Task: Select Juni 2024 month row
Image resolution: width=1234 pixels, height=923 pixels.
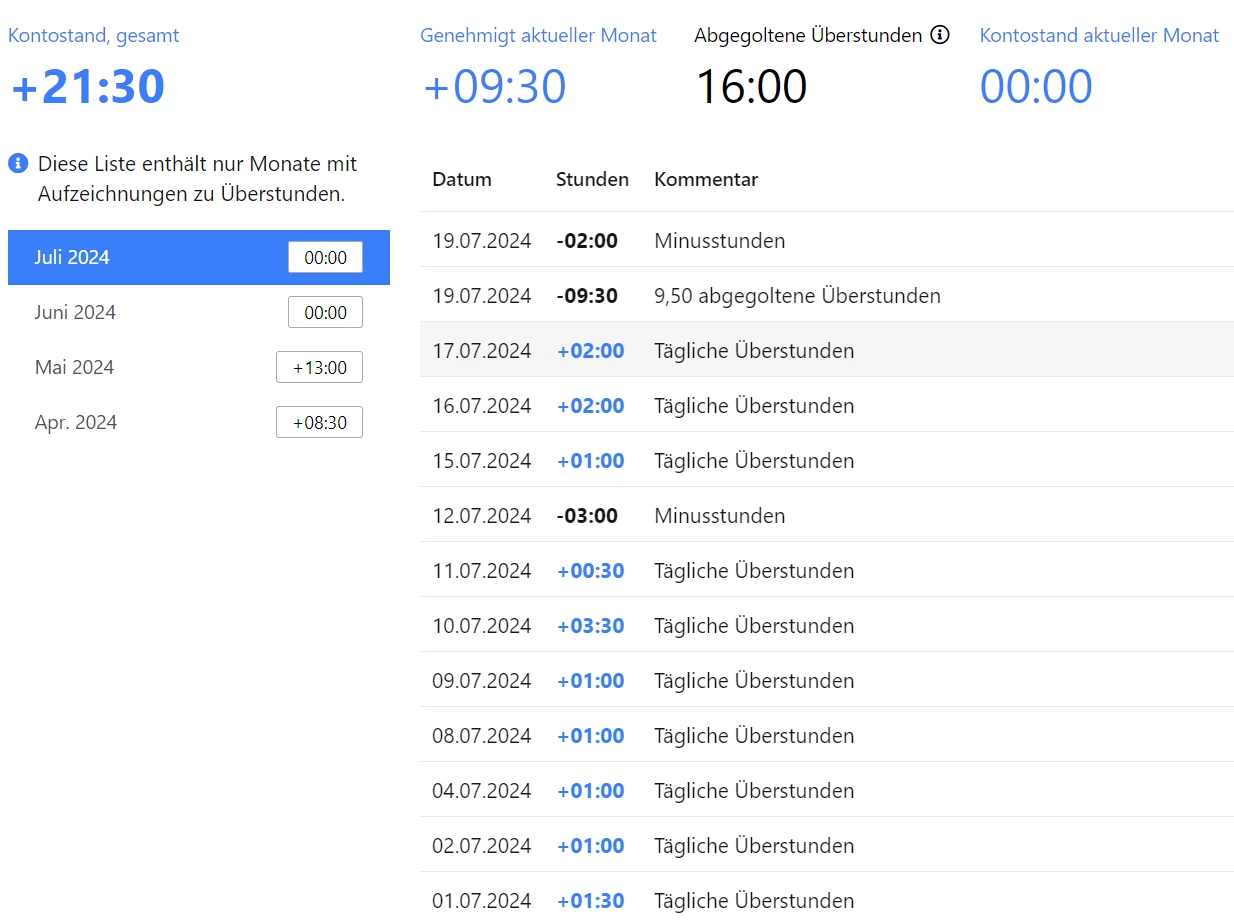Action: tap(199, 312)
